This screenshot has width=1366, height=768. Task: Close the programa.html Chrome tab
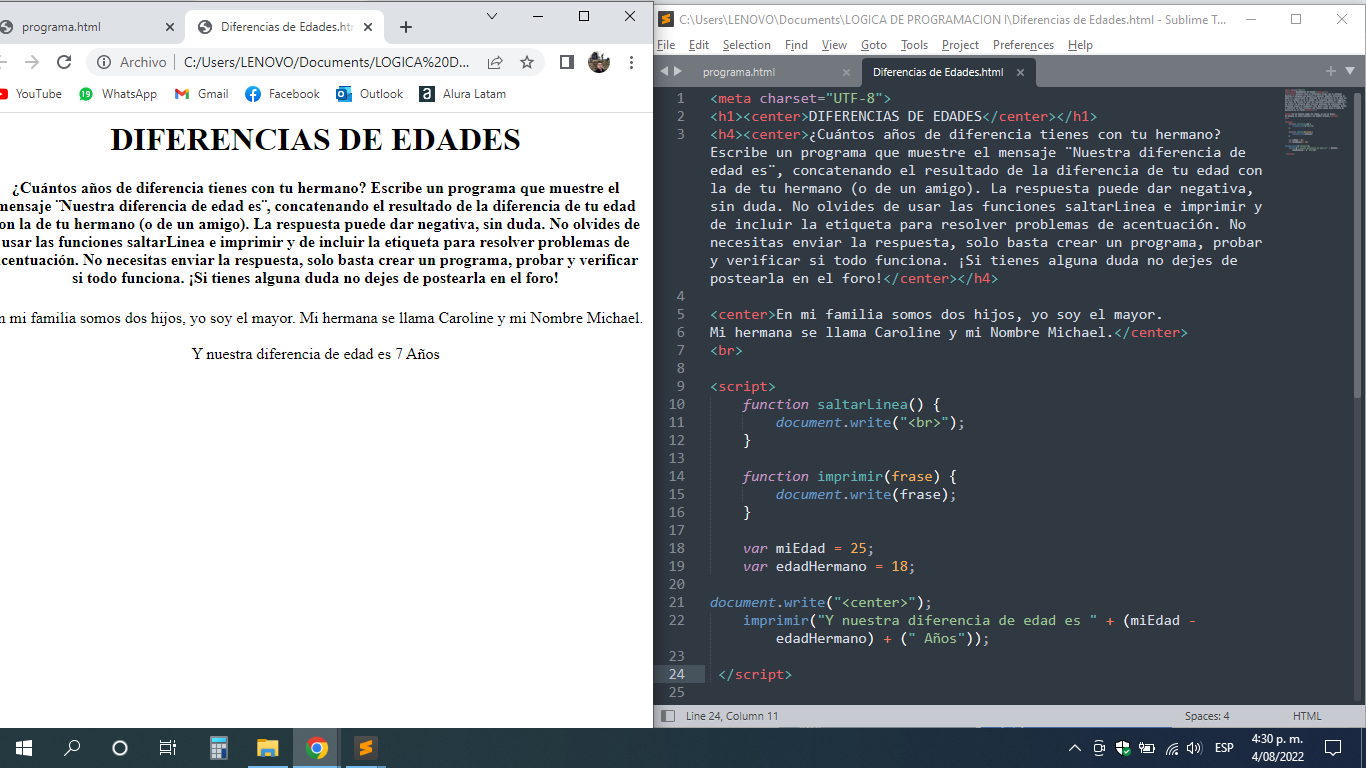169,27
